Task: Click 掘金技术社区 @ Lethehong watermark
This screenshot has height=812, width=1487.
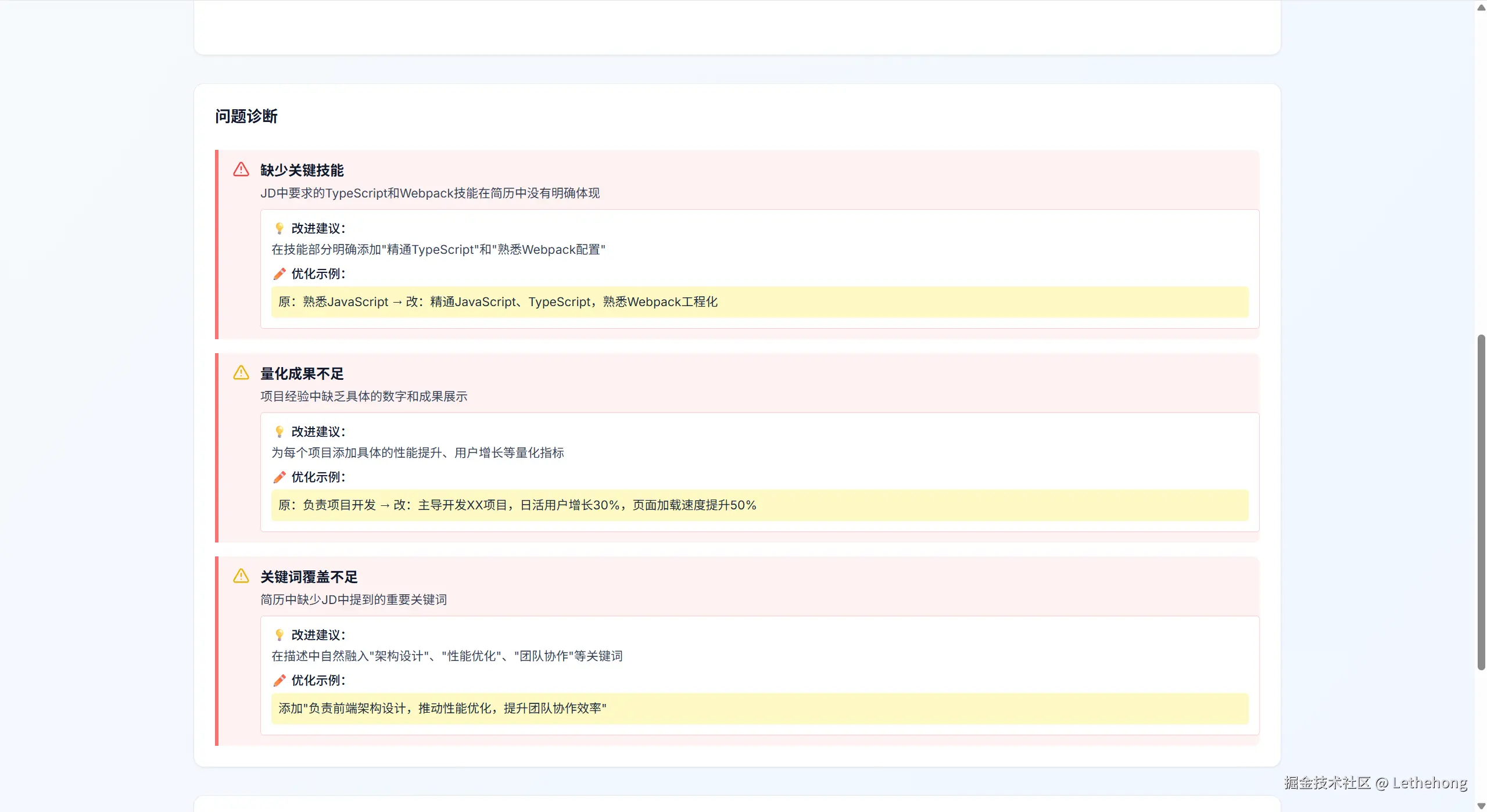Action: (x=1375, y=783)
